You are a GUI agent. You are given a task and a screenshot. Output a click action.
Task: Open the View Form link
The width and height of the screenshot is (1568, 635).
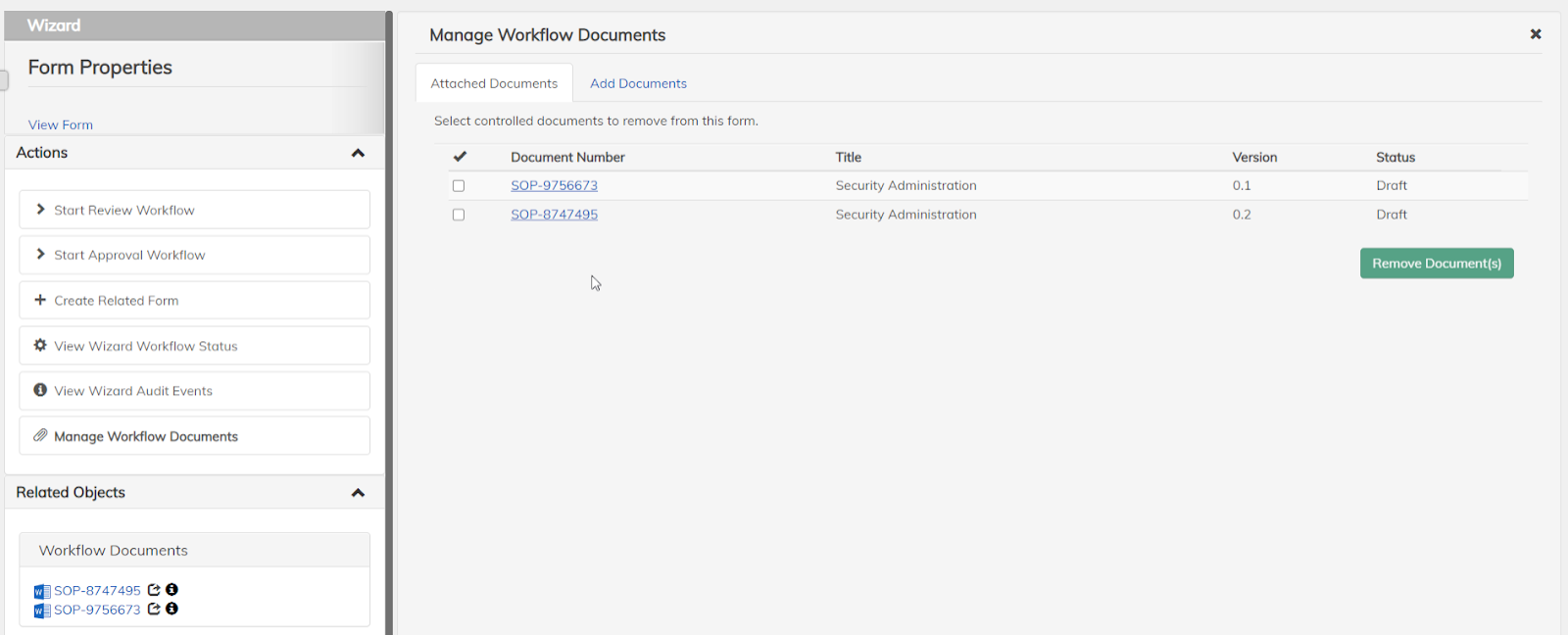click(61, 124)
